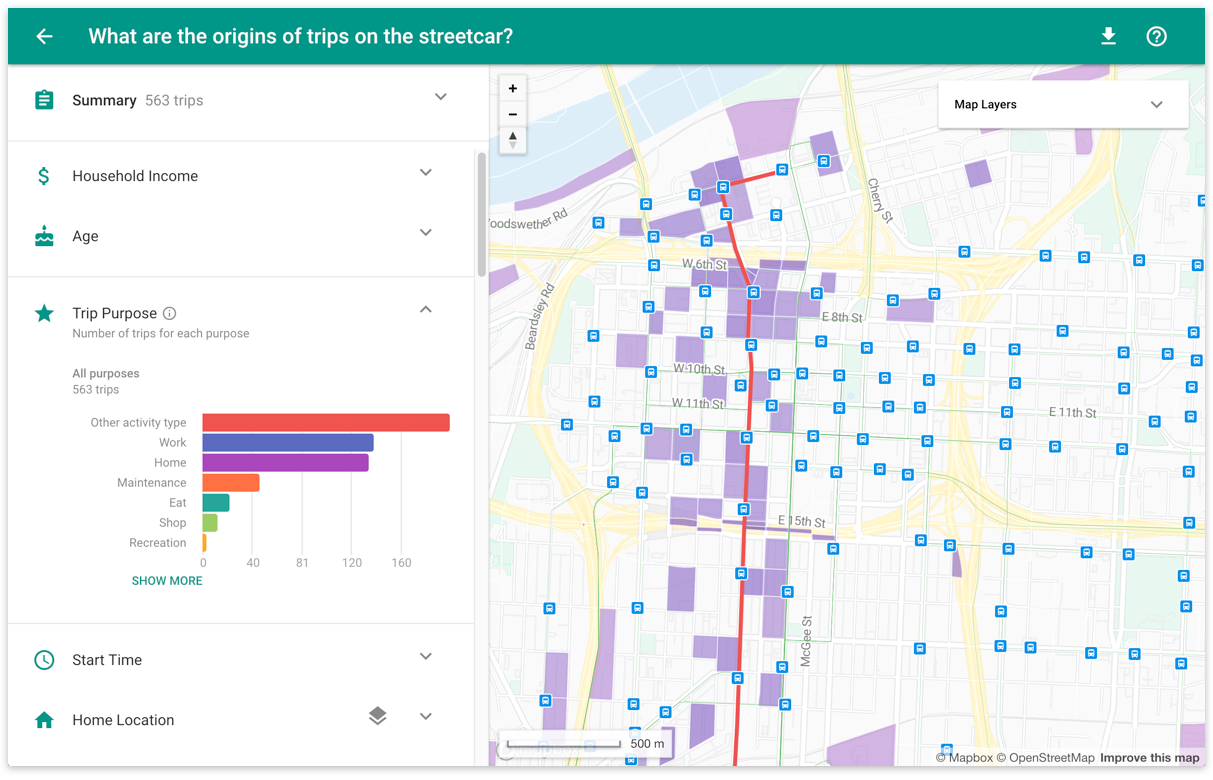Click the Other activity type label
The width and height of the screenshot is (1213, 780).
coord(138,423)
